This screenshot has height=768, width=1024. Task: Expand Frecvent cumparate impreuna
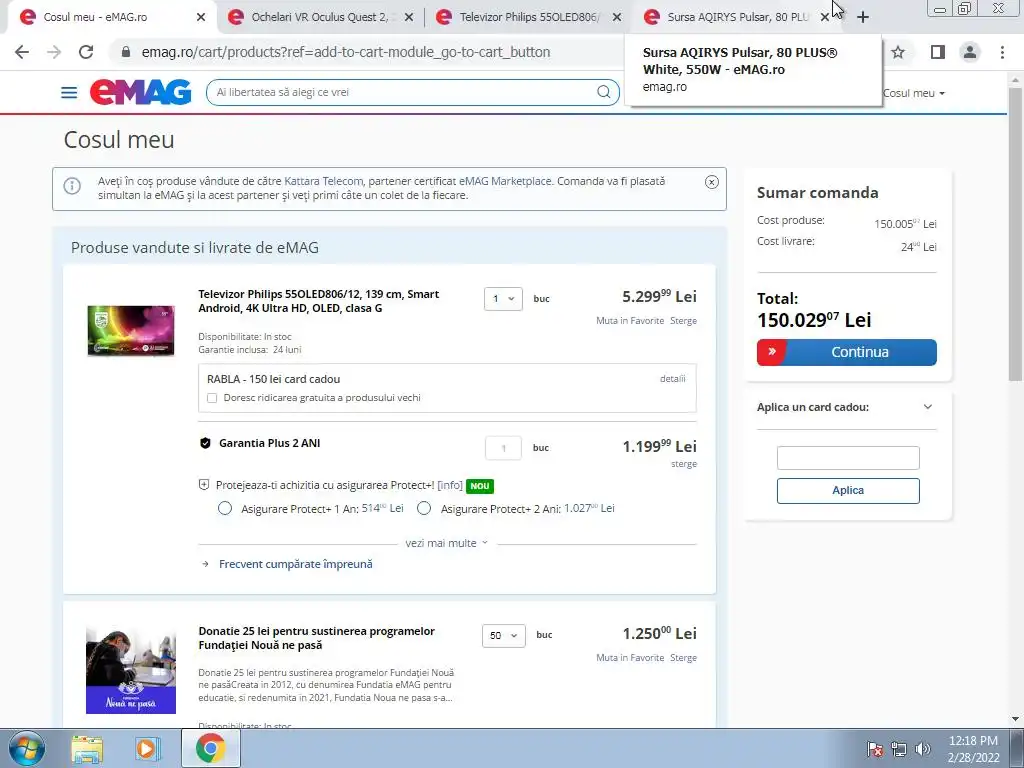tap(295, 564)
